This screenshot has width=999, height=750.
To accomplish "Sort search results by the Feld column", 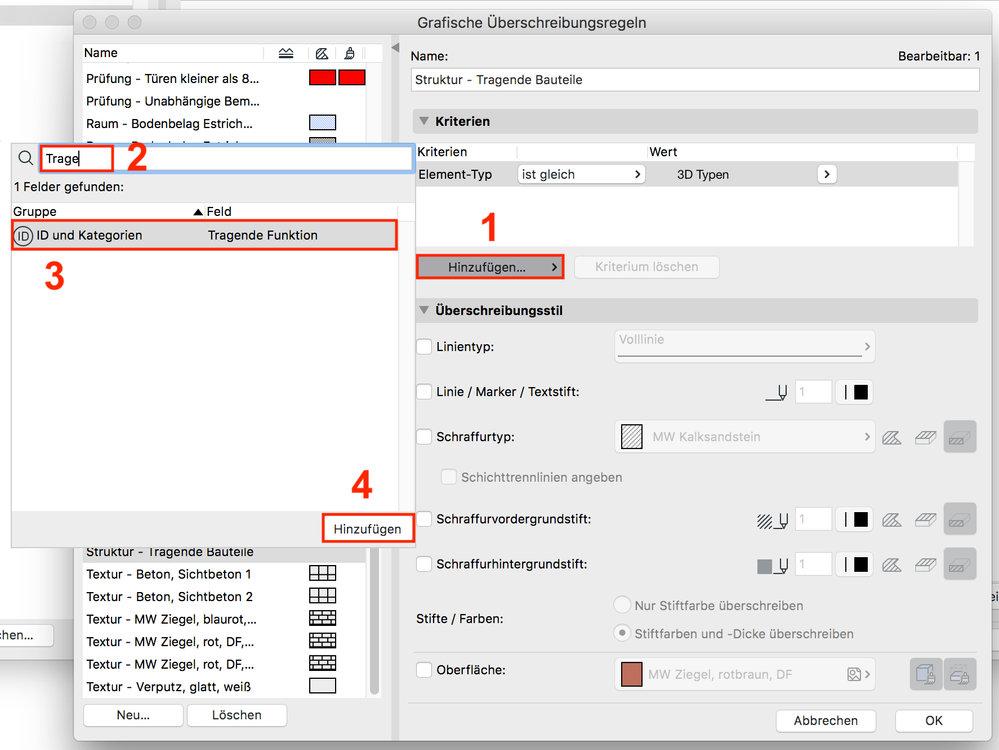I will point(219,212).
